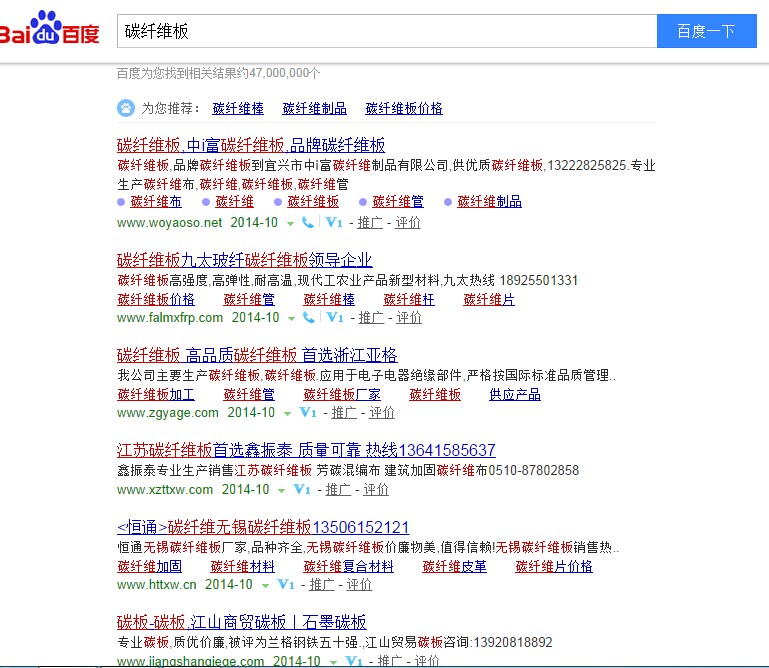Image resolution: width=769 pixels, height=668 pixels.
Task: Click V1 badge on www.woyaoso.net row
Action: (x=334, y=223)
